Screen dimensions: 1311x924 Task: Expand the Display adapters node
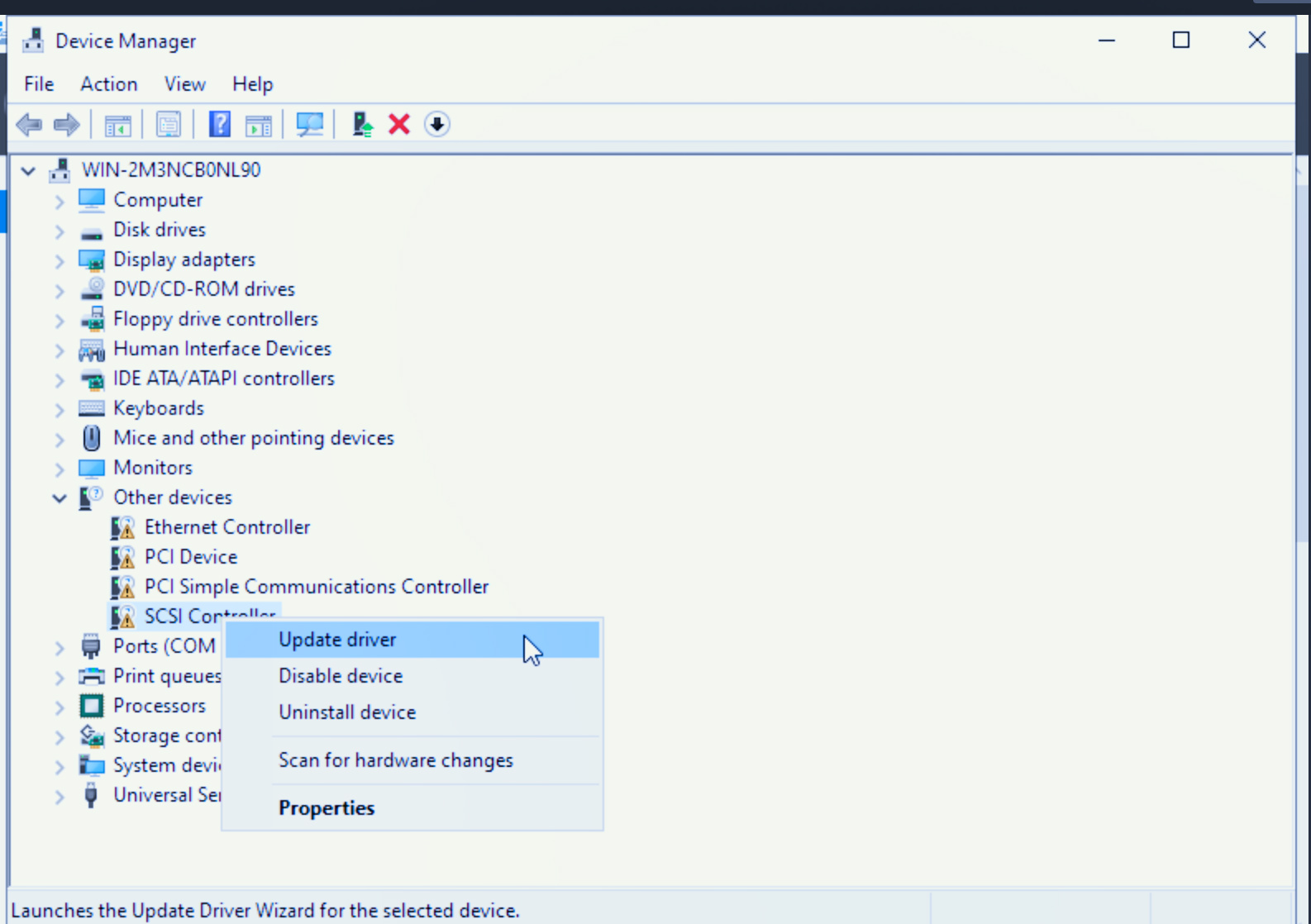point(60,260)
